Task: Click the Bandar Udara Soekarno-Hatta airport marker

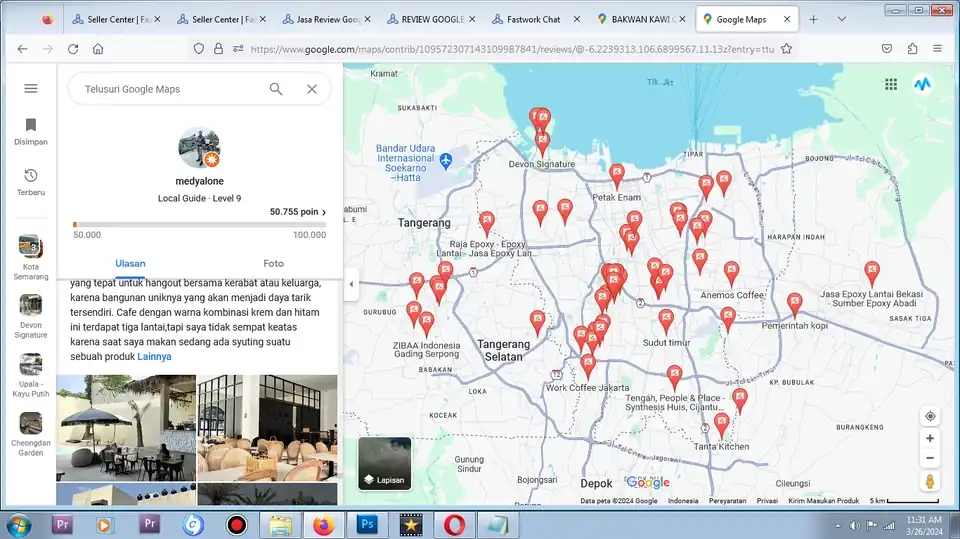Action: pos(446,161)
